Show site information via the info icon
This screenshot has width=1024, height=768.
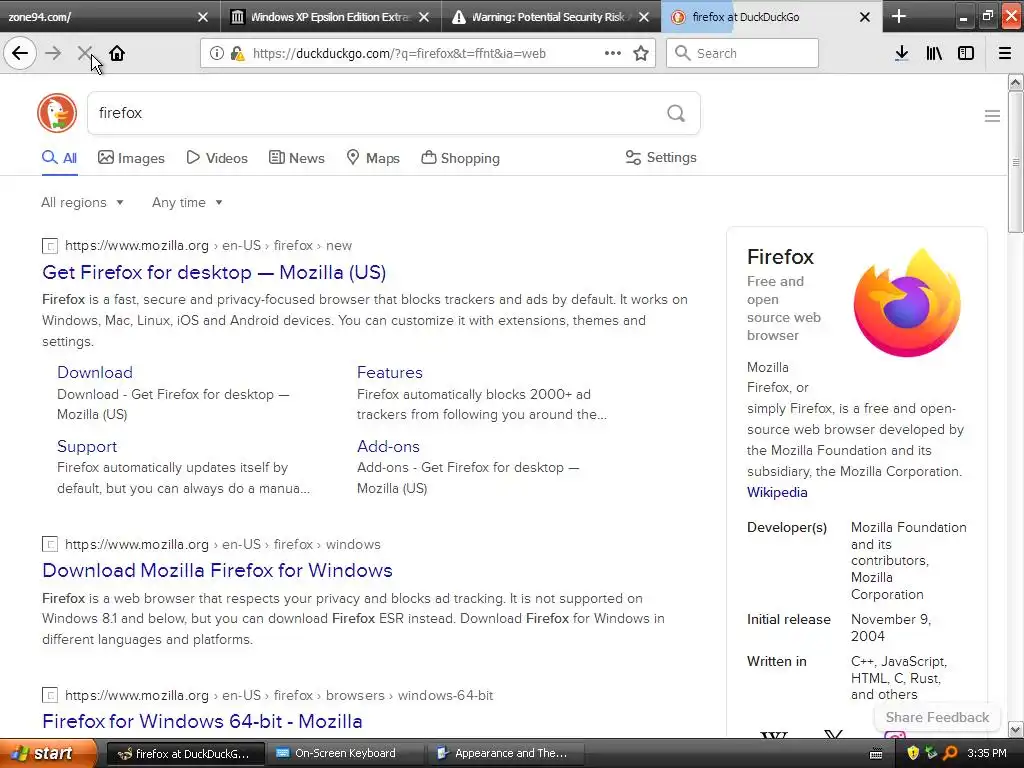pyautogui.click(x=216, y=53)
